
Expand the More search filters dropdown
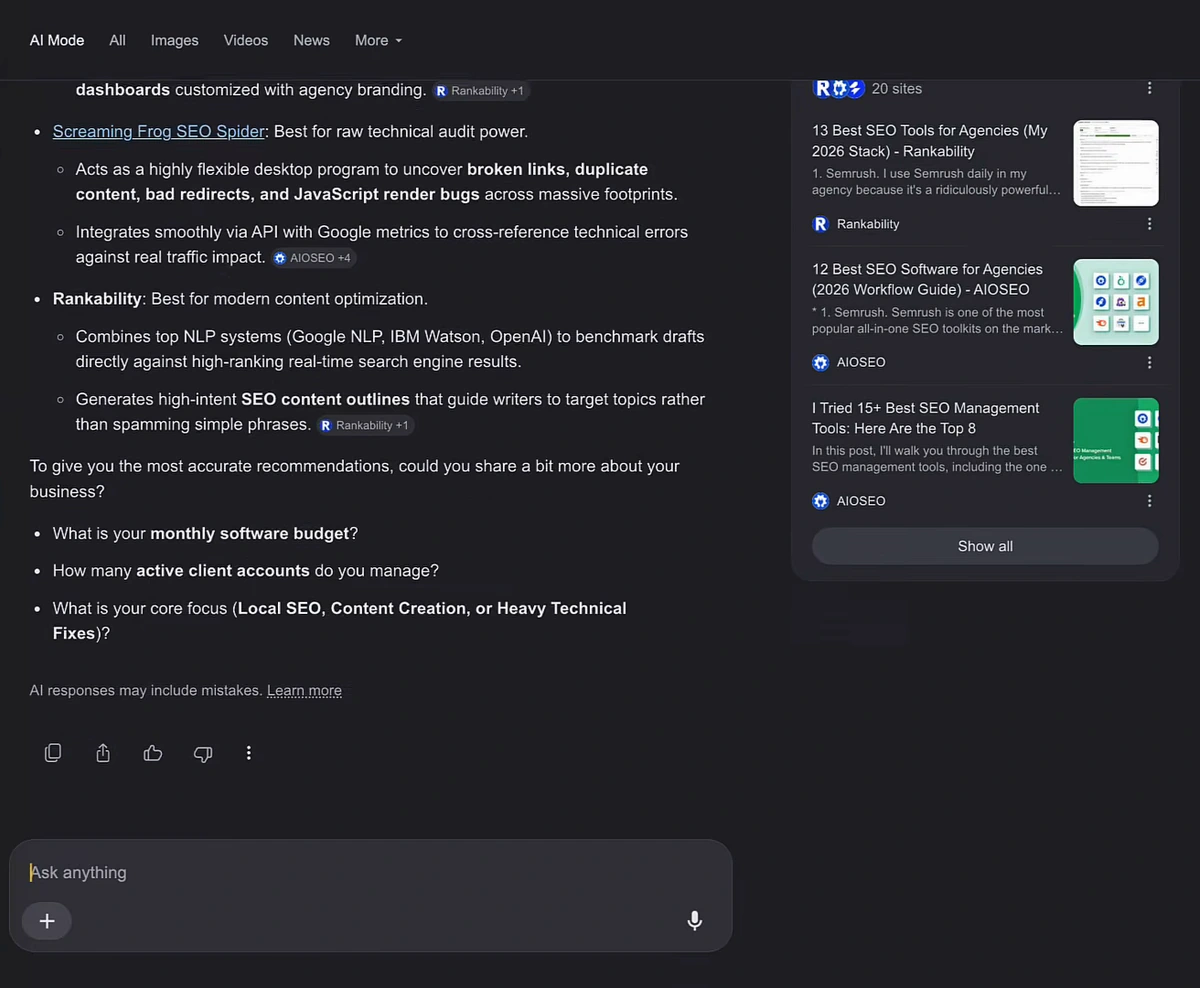(378, 40)
